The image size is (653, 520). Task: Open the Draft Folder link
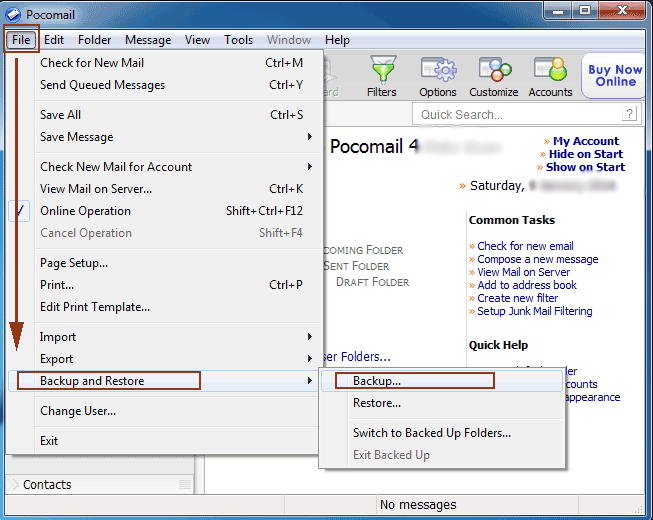point(373,282)
